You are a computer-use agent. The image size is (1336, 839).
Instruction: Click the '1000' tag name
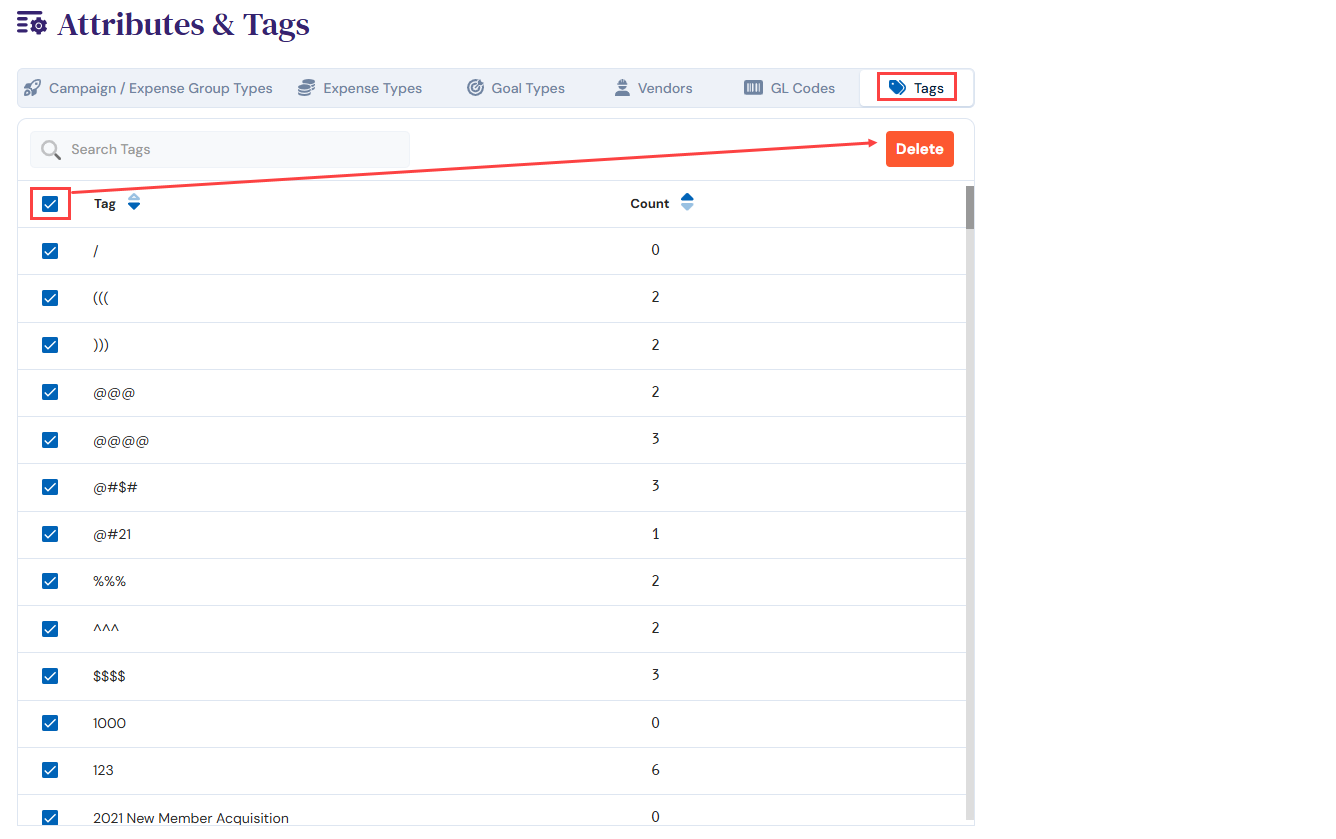[x=110, y=723]
